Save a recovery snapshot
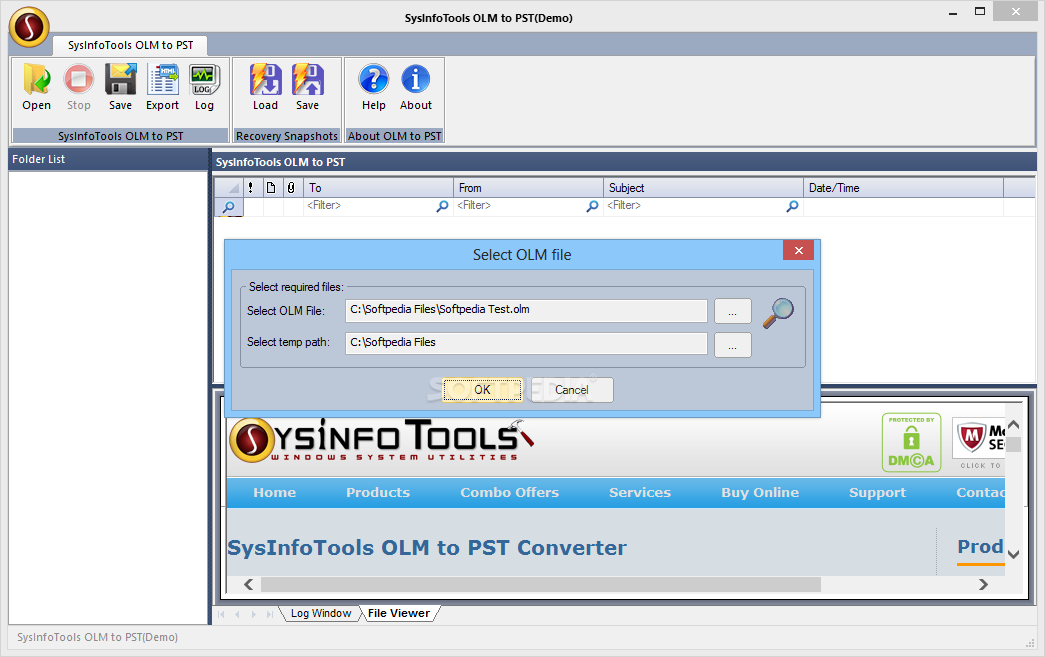The width and height of the screenshot is (1045, 657). click(307, 87)
